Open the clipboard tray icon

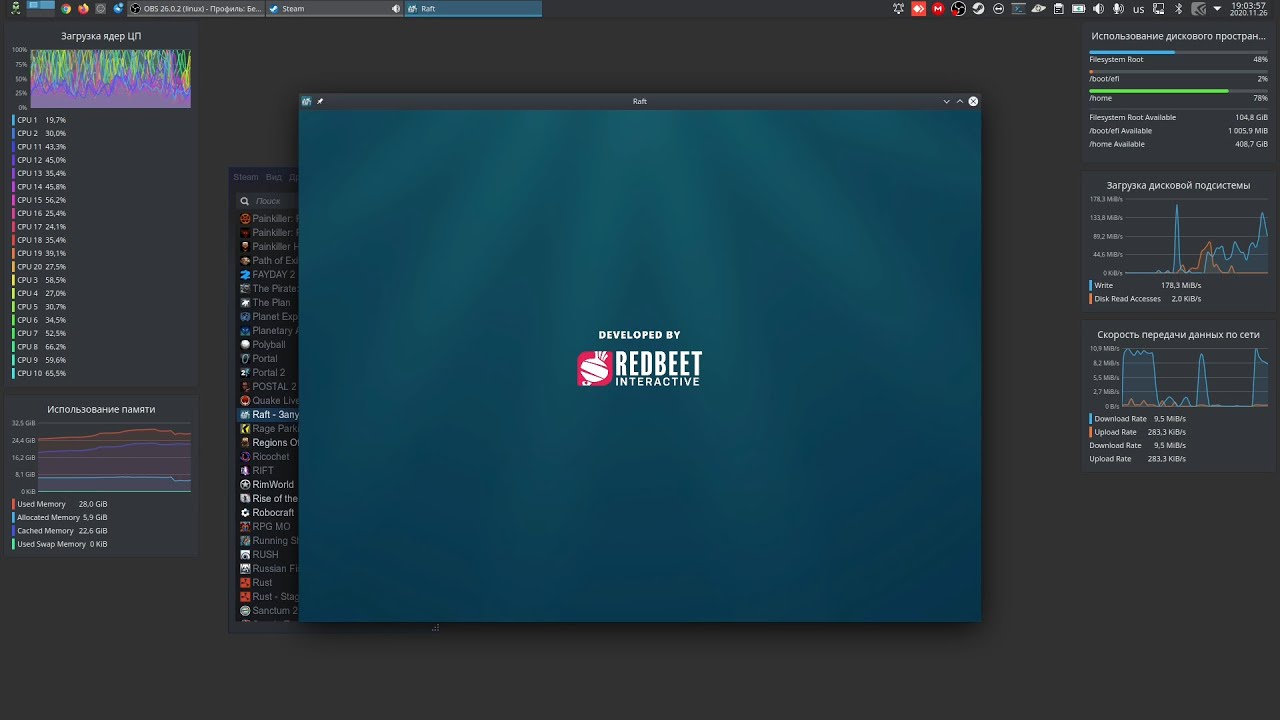(1059, 8)
